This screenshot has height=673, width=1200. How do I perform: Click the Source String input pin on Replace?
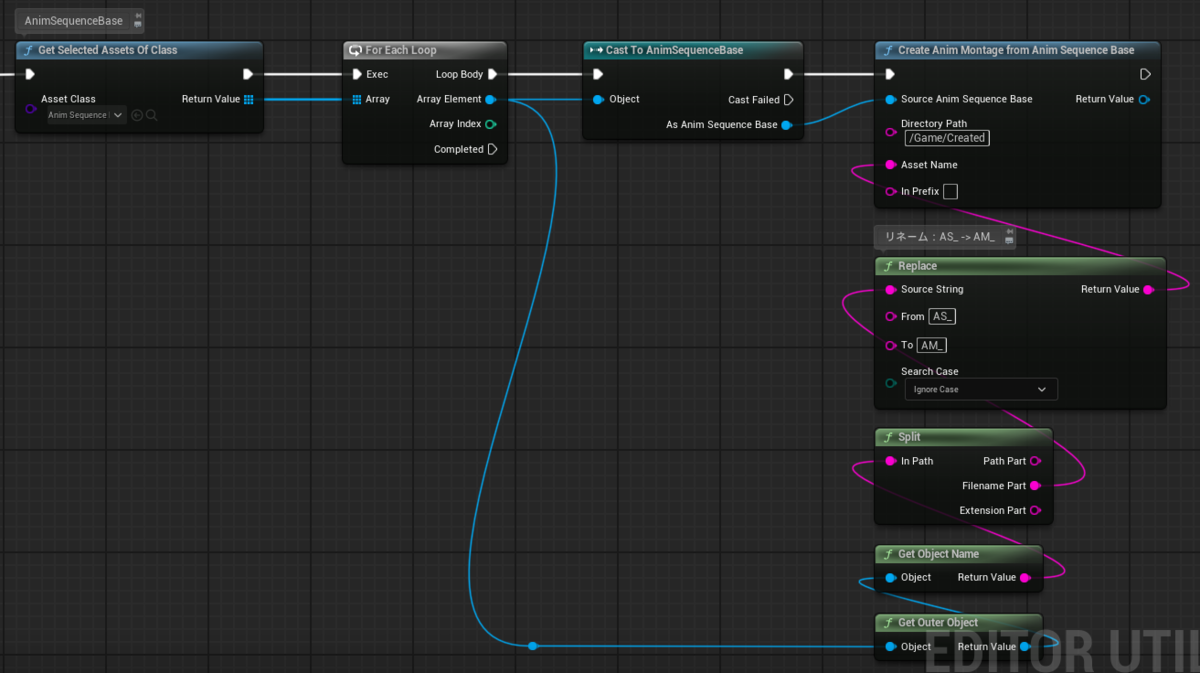[890, 290]
